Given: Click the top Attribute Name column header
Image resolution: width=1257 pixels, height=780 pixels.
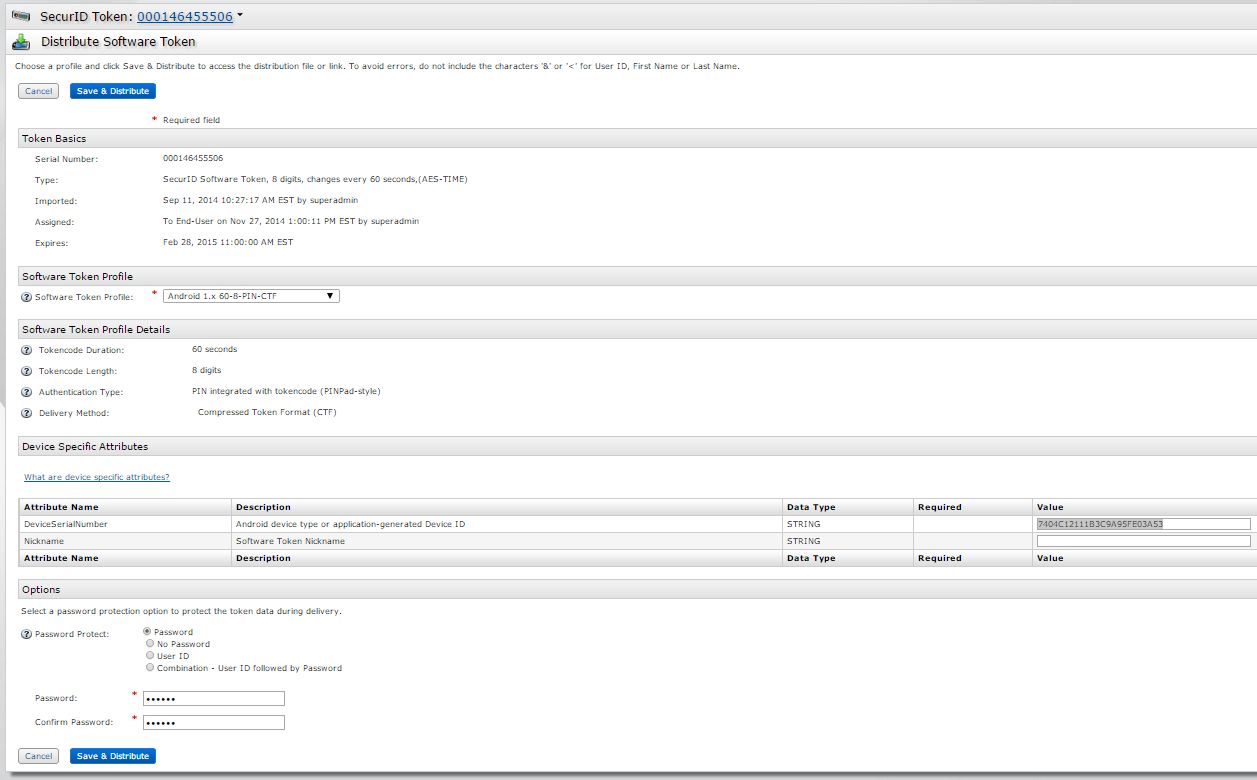Looking at the screenshot, I should 126,507.
